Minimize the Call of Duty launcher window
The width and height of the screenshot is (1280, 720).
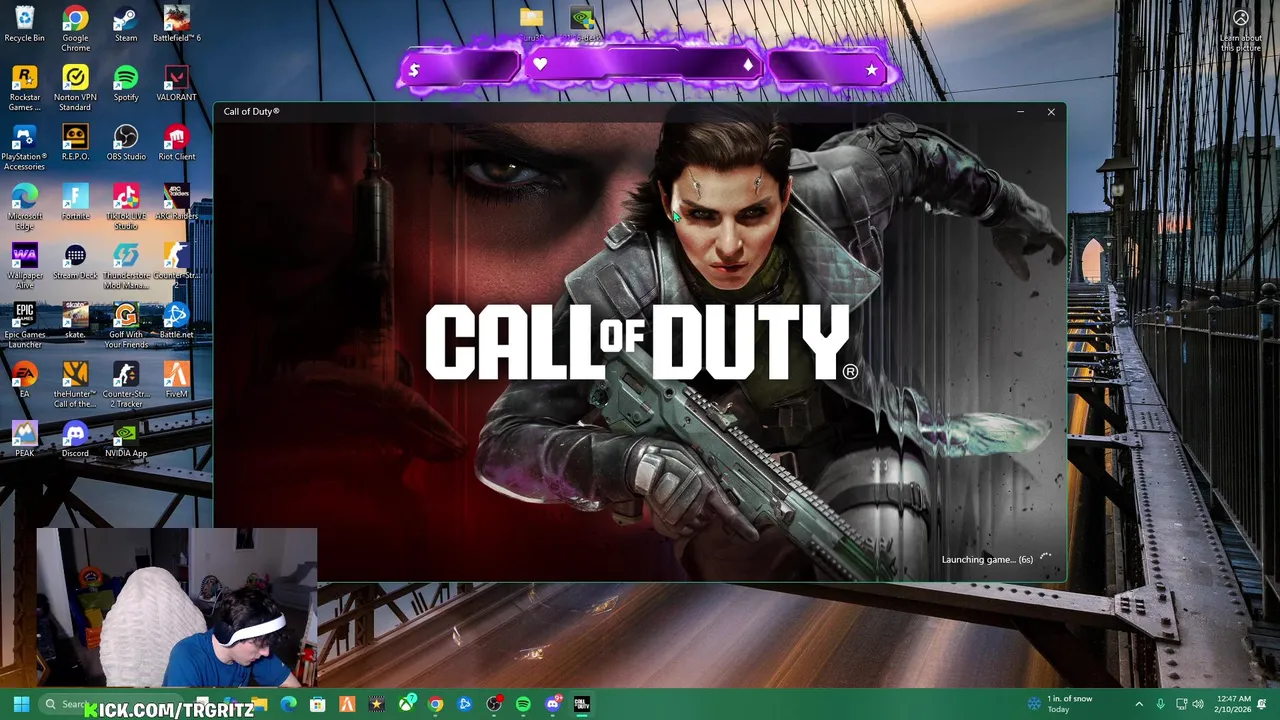[x=1020, y=112]
